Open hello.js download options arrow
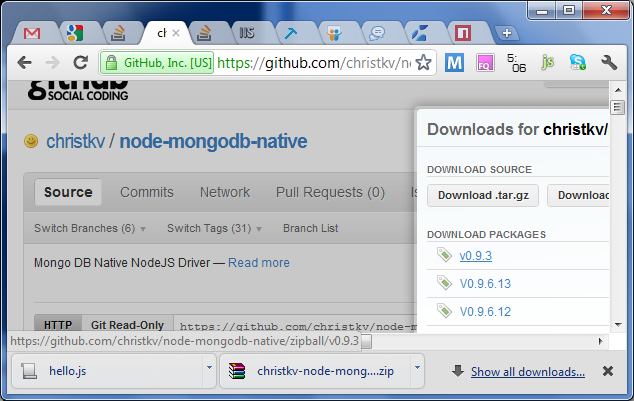The height and width of the screenshot is (401, 634). pos(209,368)
